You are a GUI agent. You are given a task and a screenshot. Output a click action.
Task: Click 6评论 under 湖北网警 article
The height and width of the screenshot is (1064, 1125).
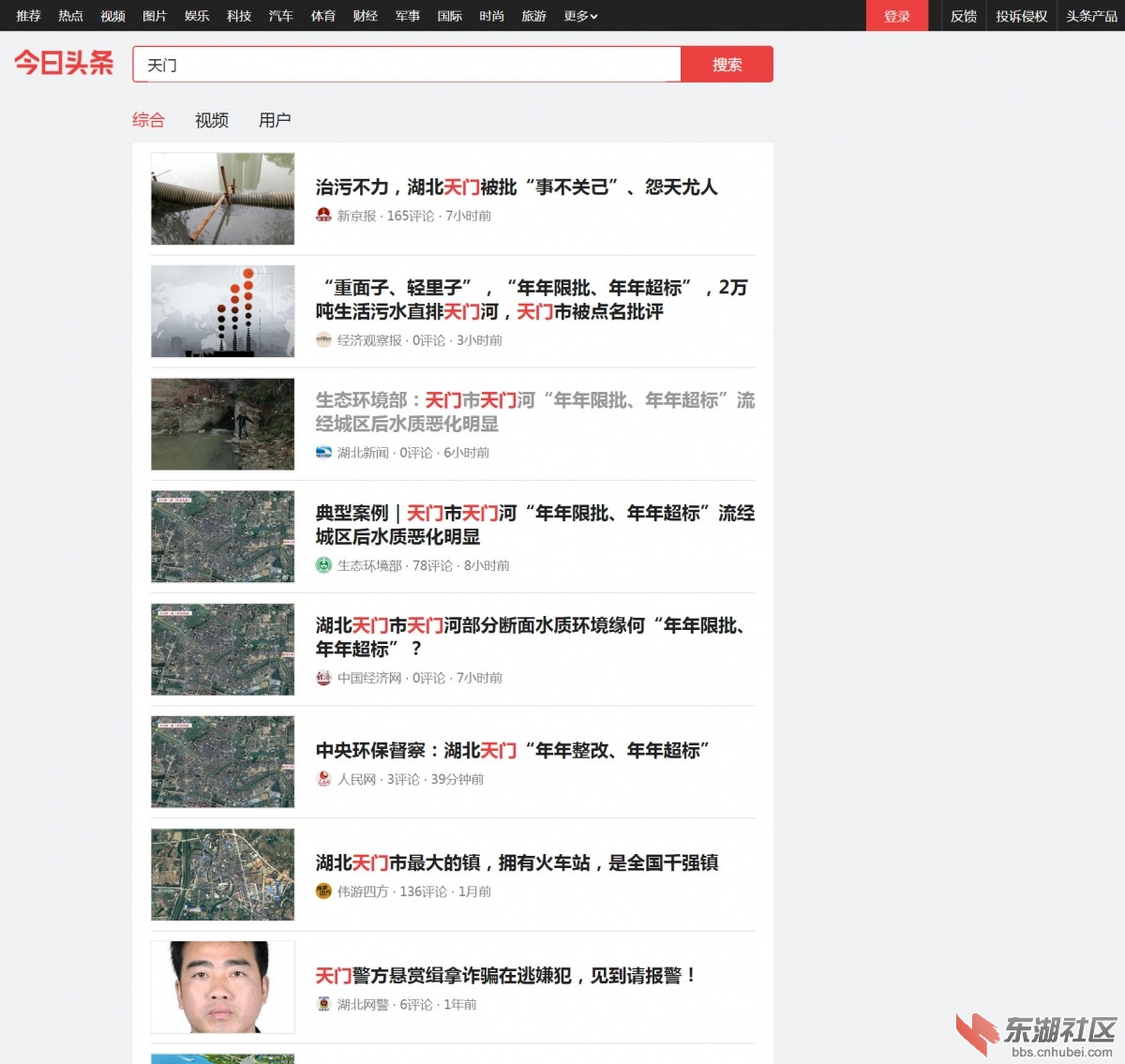[416, 1004]
